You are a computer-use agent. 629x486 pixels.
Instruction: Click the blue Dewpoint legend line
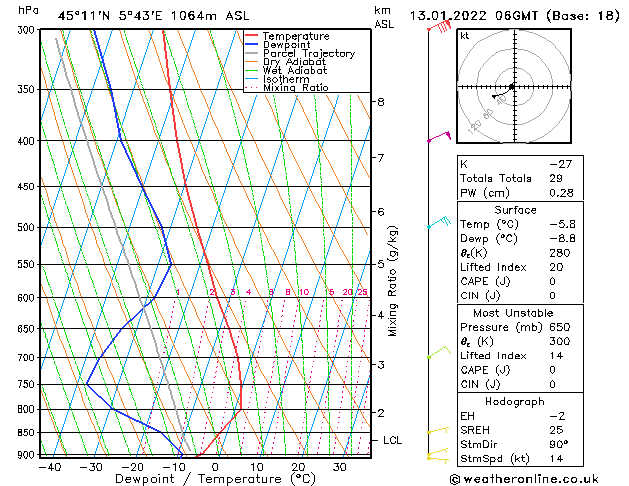(252, 45)
